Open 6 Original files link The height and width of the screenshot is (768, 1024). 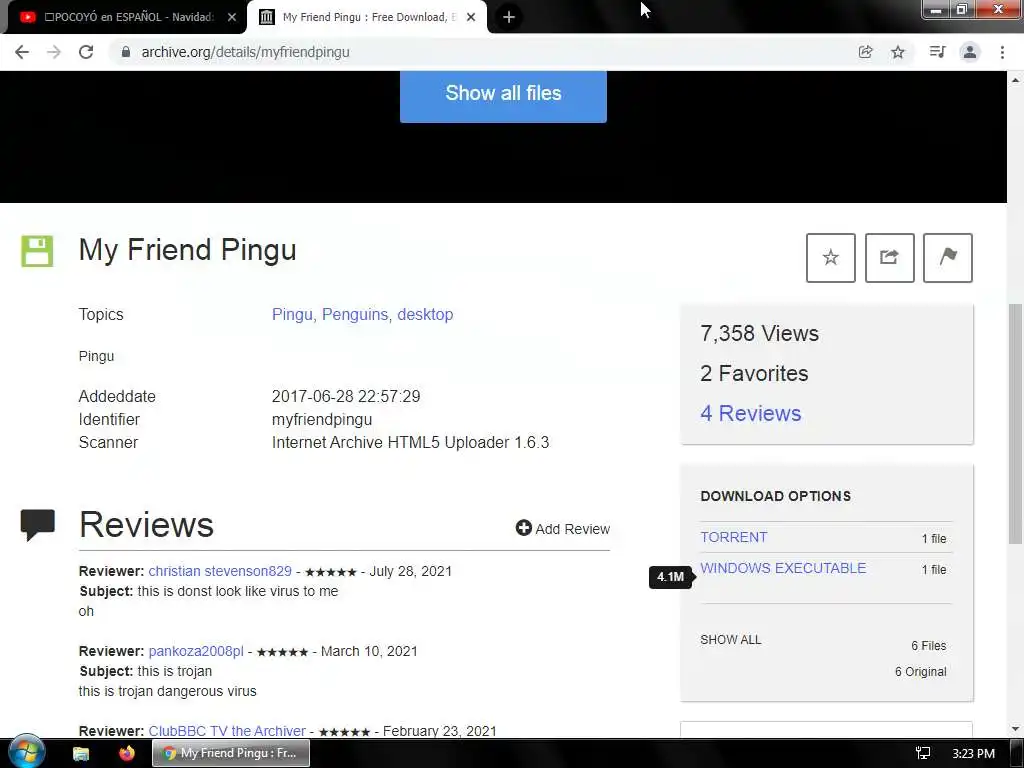(x=920, y=672)
